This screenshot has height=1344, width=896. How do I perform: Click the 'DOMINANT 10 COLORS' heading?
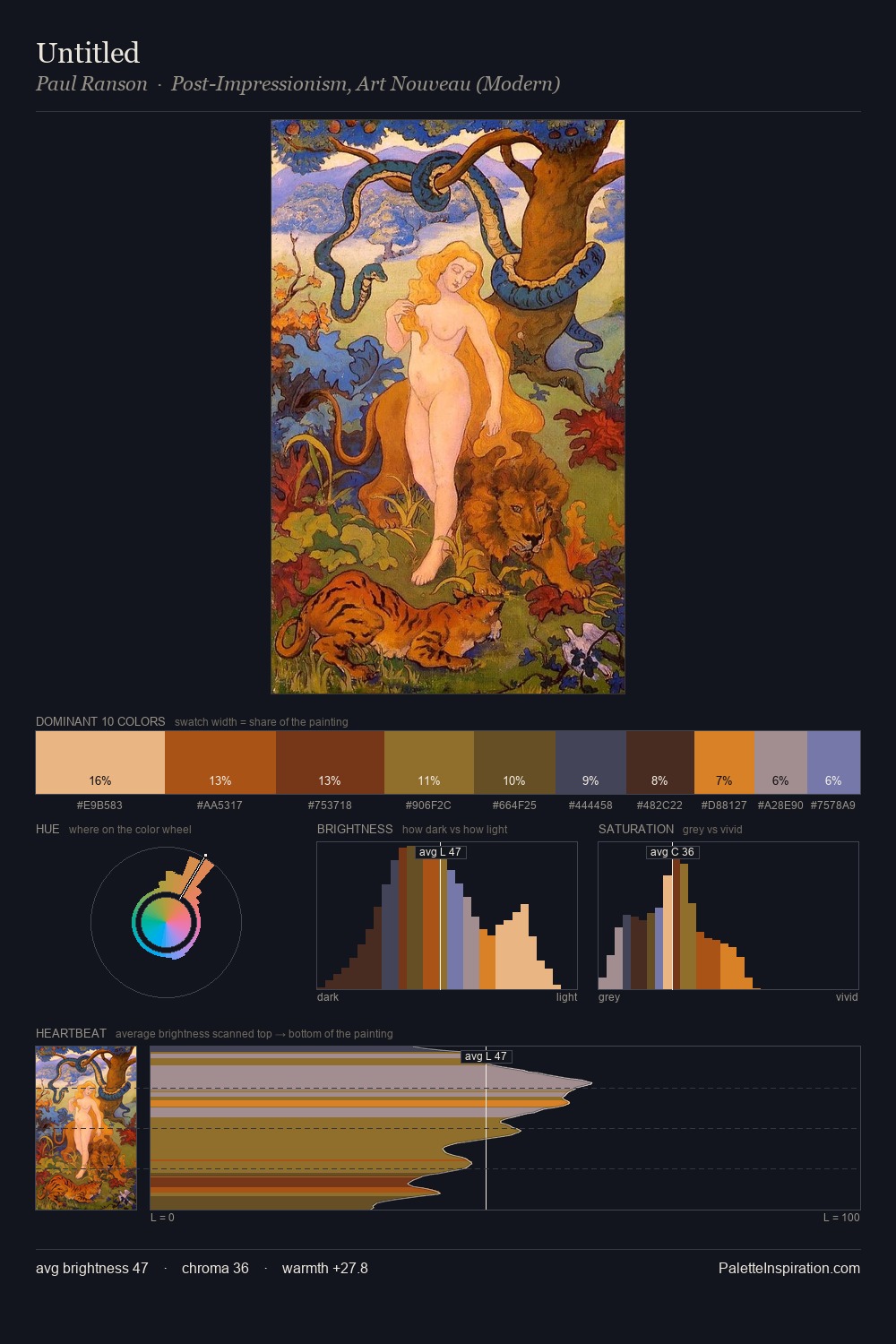click(100, 721)
